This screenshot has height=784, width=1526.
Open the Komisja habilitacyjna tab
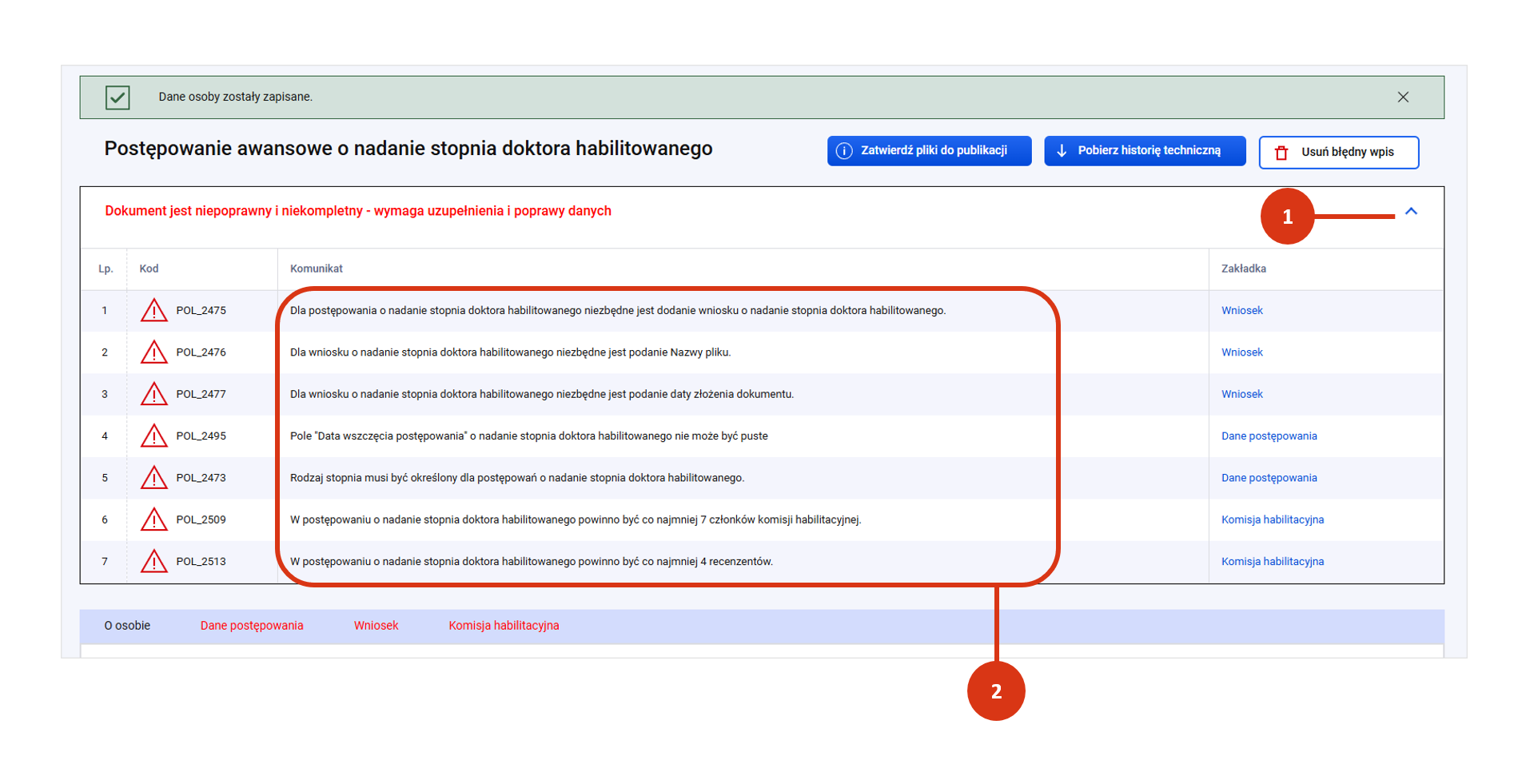pyautogui.click(x=504, y=626)
